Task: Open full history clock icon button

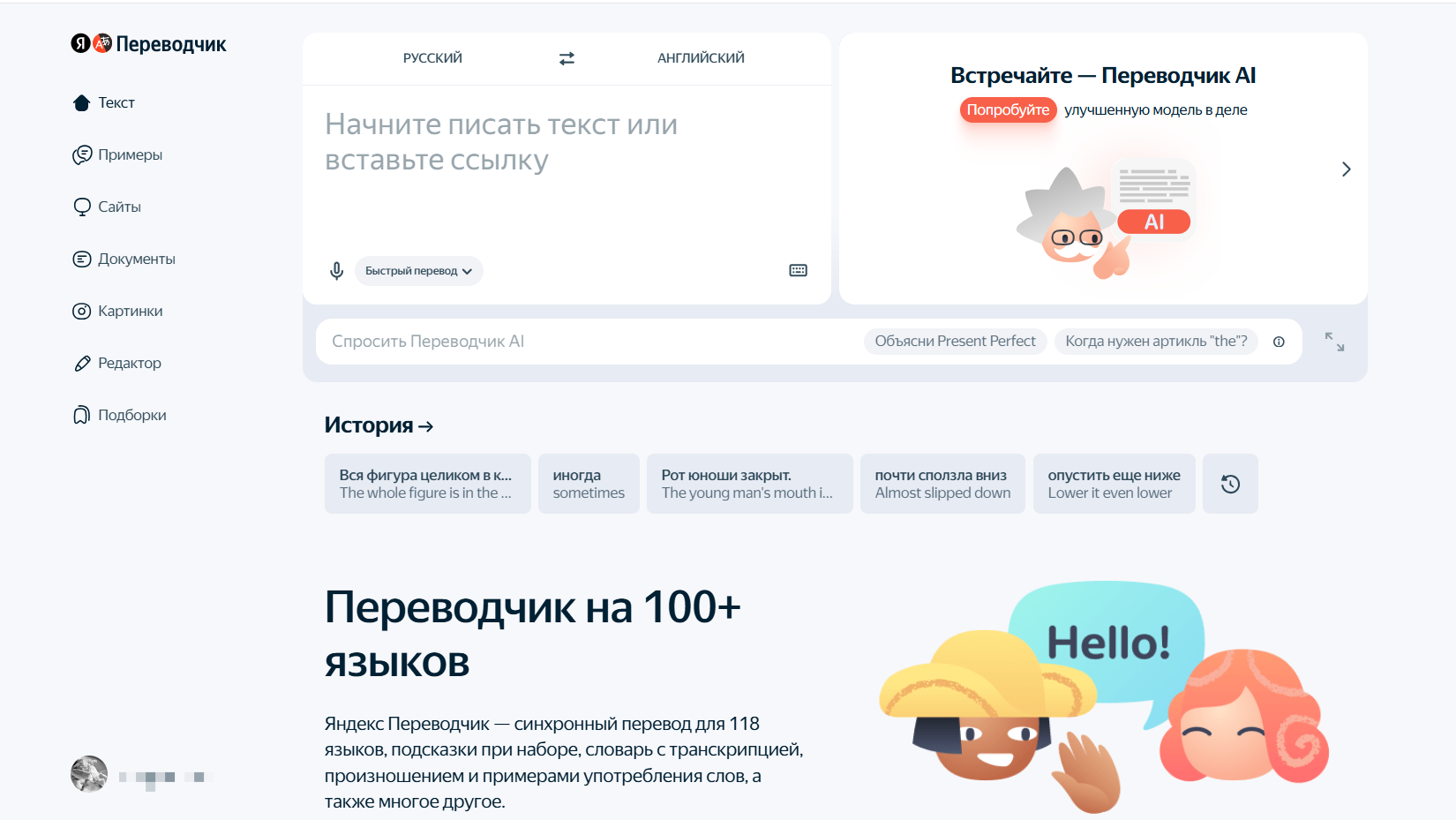Action: (x=1230, y=484)
